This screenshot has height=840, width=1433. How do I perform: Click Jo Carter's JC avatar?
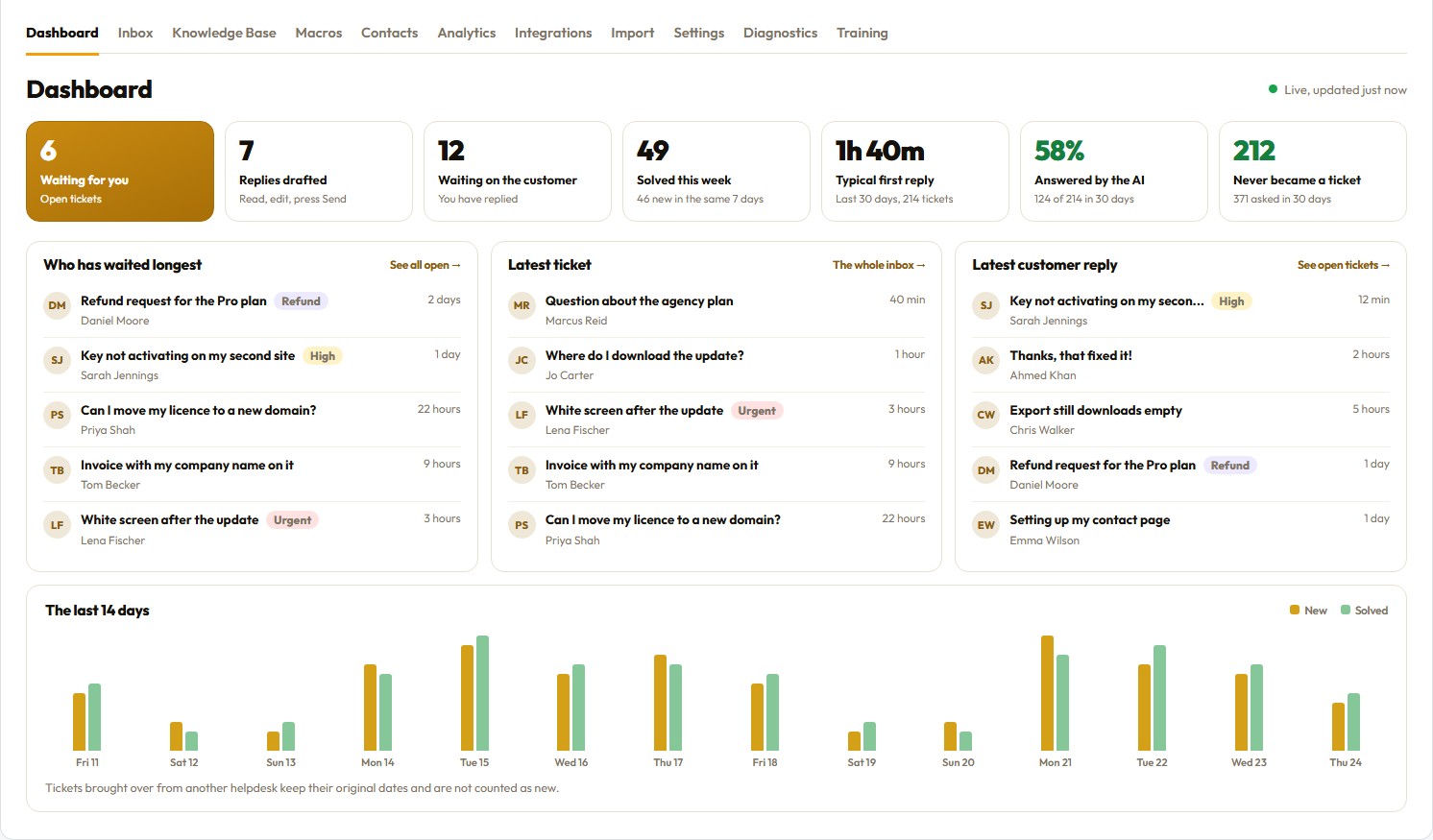(522, 360)
